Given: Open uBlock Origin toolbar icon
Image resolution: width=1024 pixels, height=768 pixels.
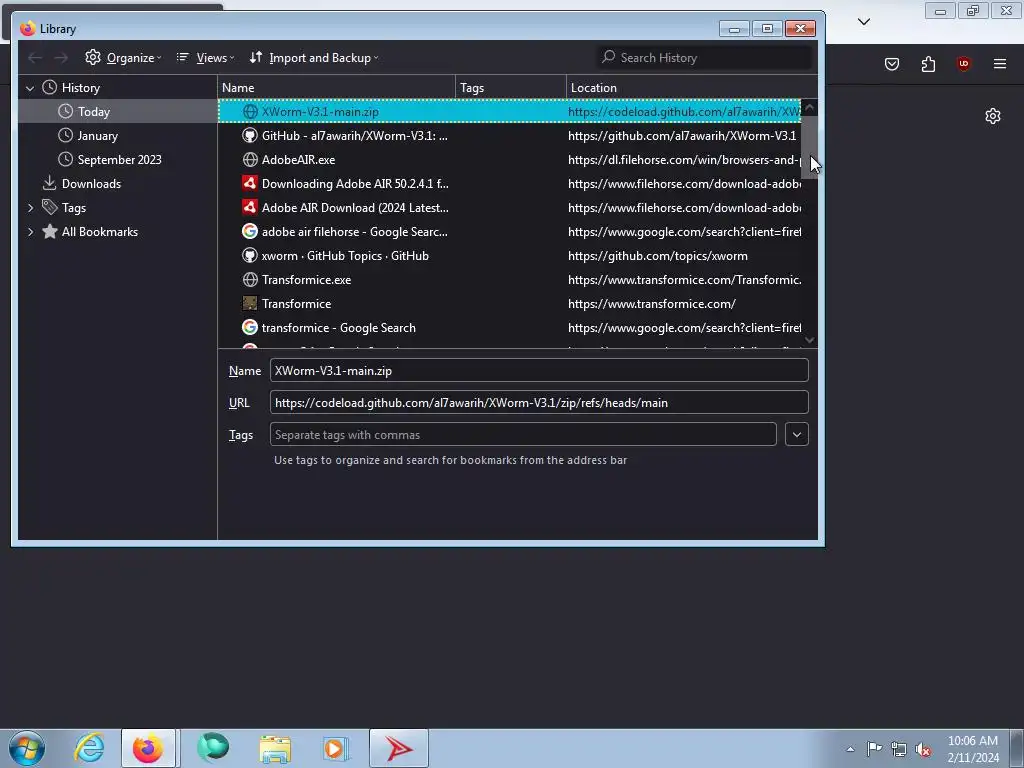Looking at the screenshot, I should [x=963, y=64].
